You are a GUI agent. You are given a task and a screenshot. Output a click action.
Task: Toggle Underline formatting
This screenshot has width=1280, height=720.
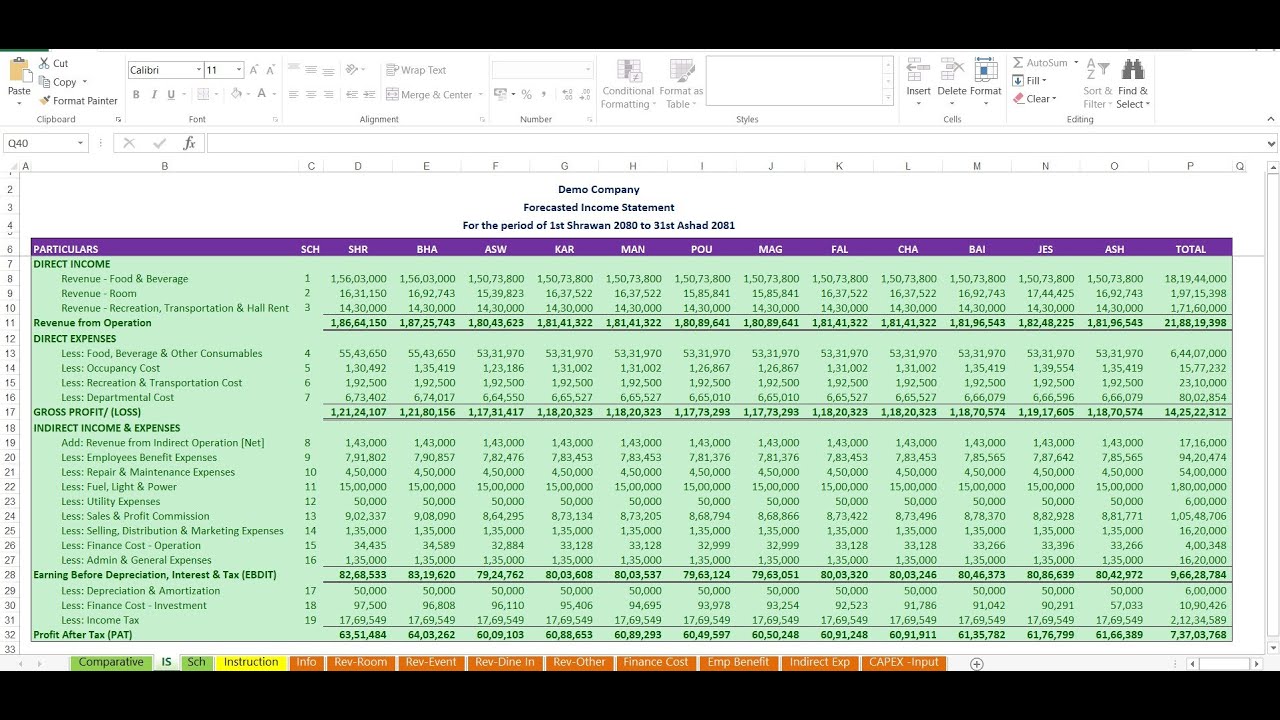[x=171, y=95]
